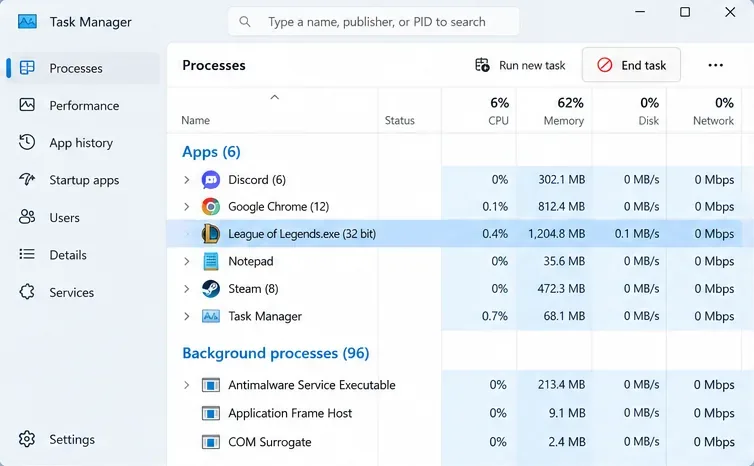
Task: Select the Apps (6) group heading
Action: coord(211,152)
